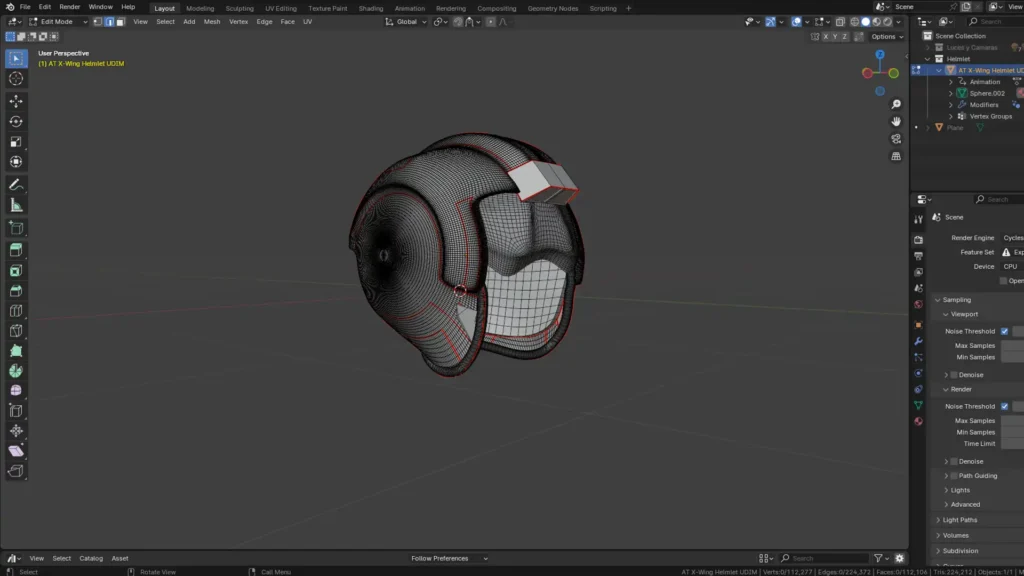This screenshot has width=1024, height=576.
Task: Expand the Light Paths panel
Action: click(959, 520)
